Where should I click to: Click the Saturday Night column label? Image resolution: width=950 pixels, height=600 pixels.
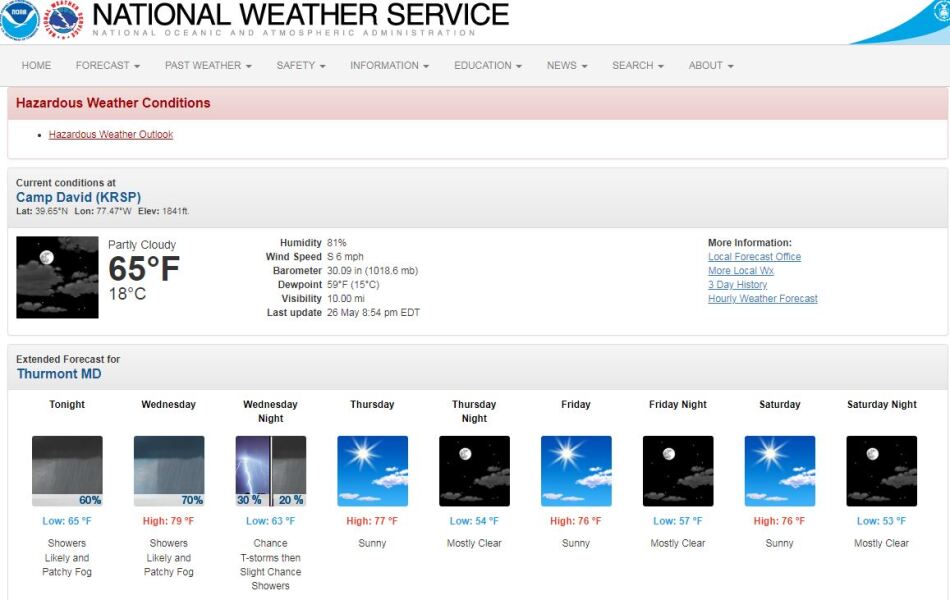[x=882, y=405]
